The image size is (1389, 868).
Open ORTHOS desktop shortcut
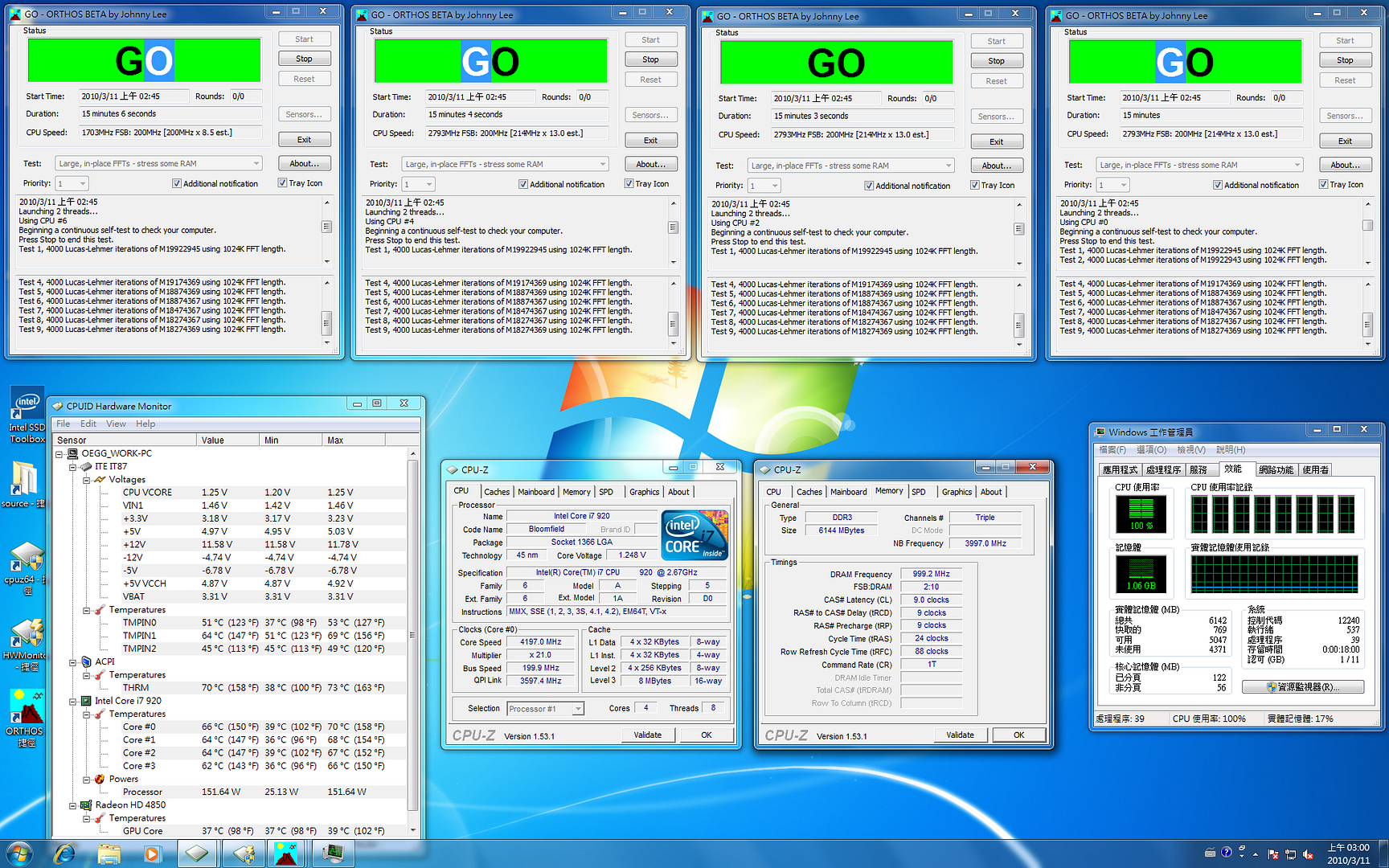[27, 718]
